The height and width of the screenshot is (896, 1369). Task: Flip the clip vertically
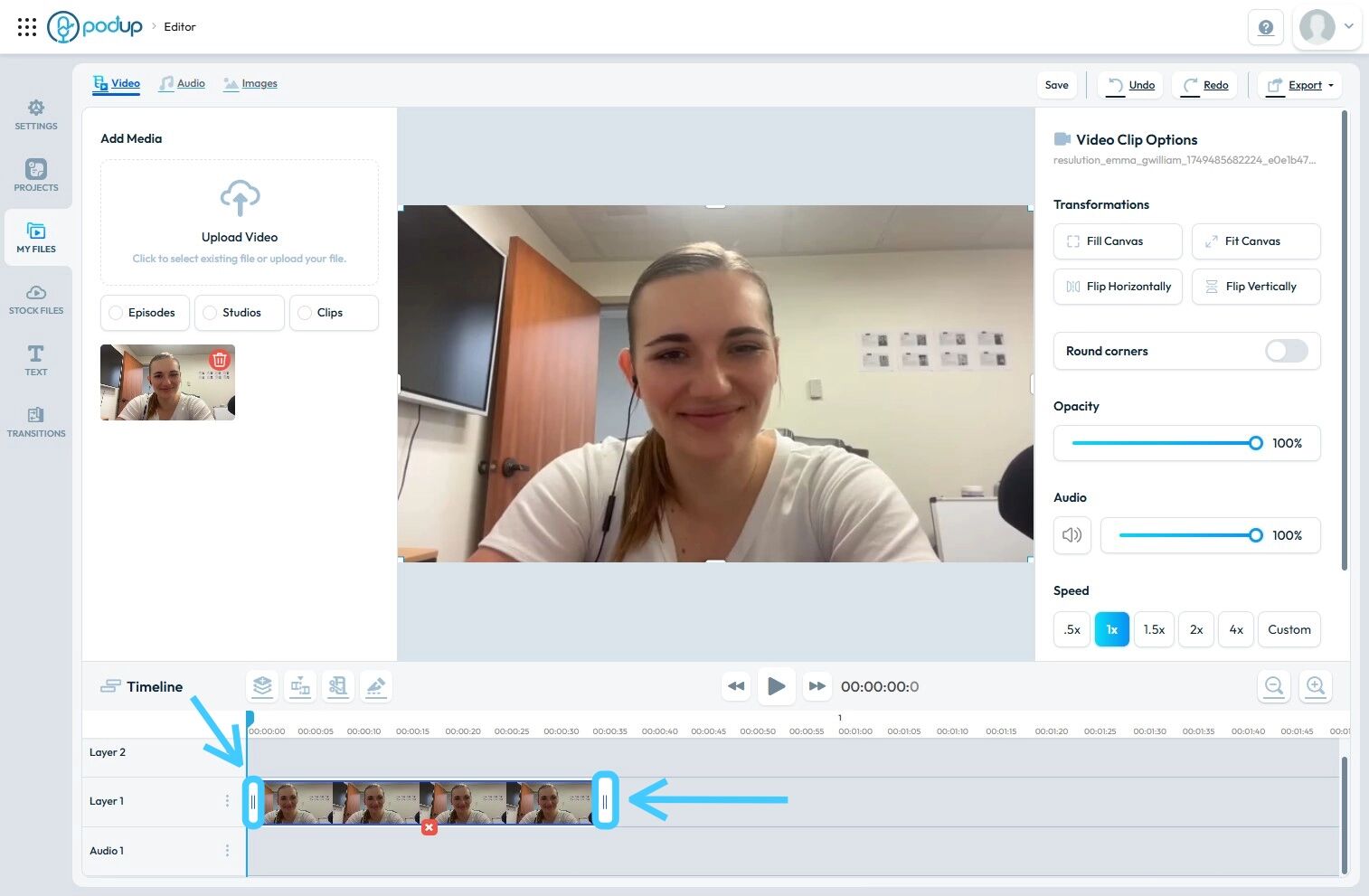click(x=1256, y=287)
